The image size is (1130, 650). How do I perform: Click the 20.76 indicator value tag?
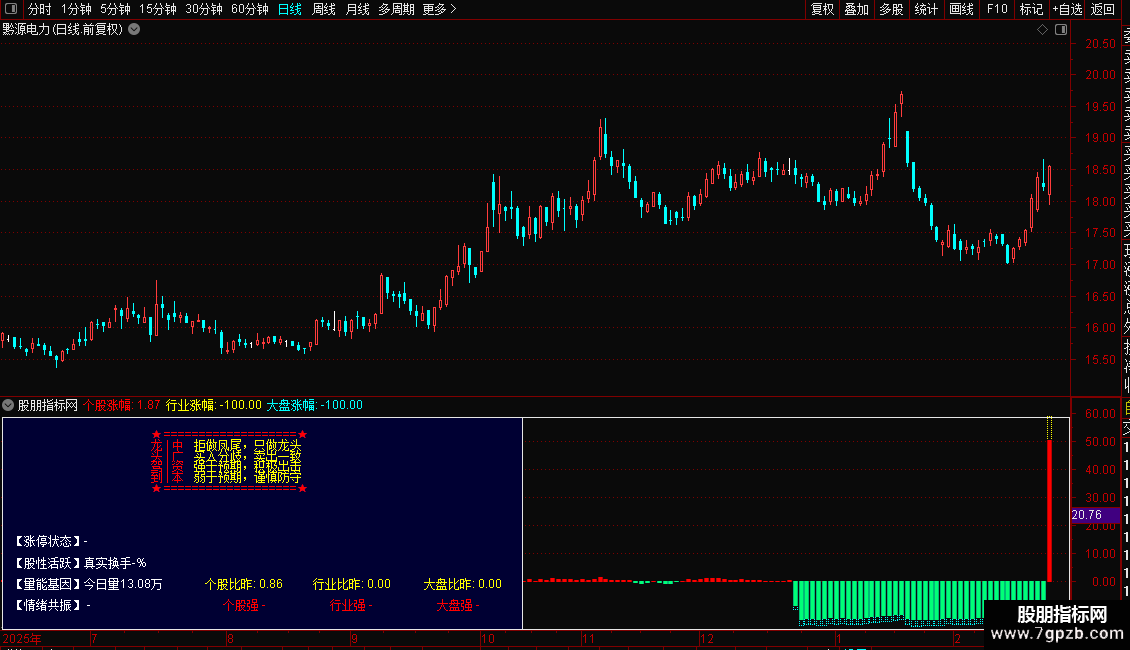(1095, 515)
